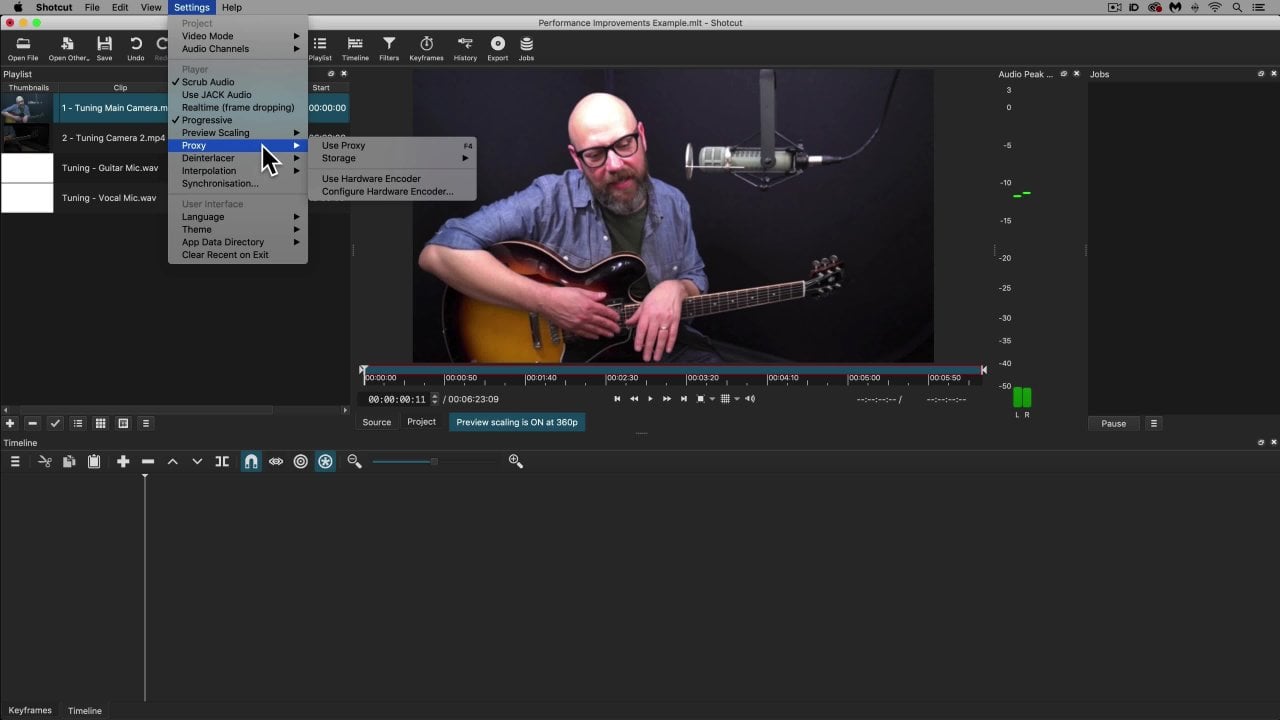Expand the Storage submenu

[339, 158]
